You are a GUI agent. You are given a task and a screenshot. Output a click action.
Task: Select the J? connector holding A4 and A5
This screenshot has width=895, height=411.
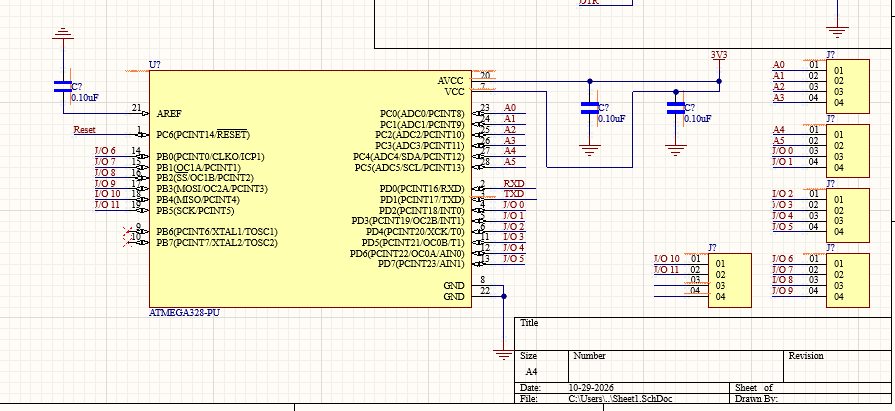click(848, 151)
